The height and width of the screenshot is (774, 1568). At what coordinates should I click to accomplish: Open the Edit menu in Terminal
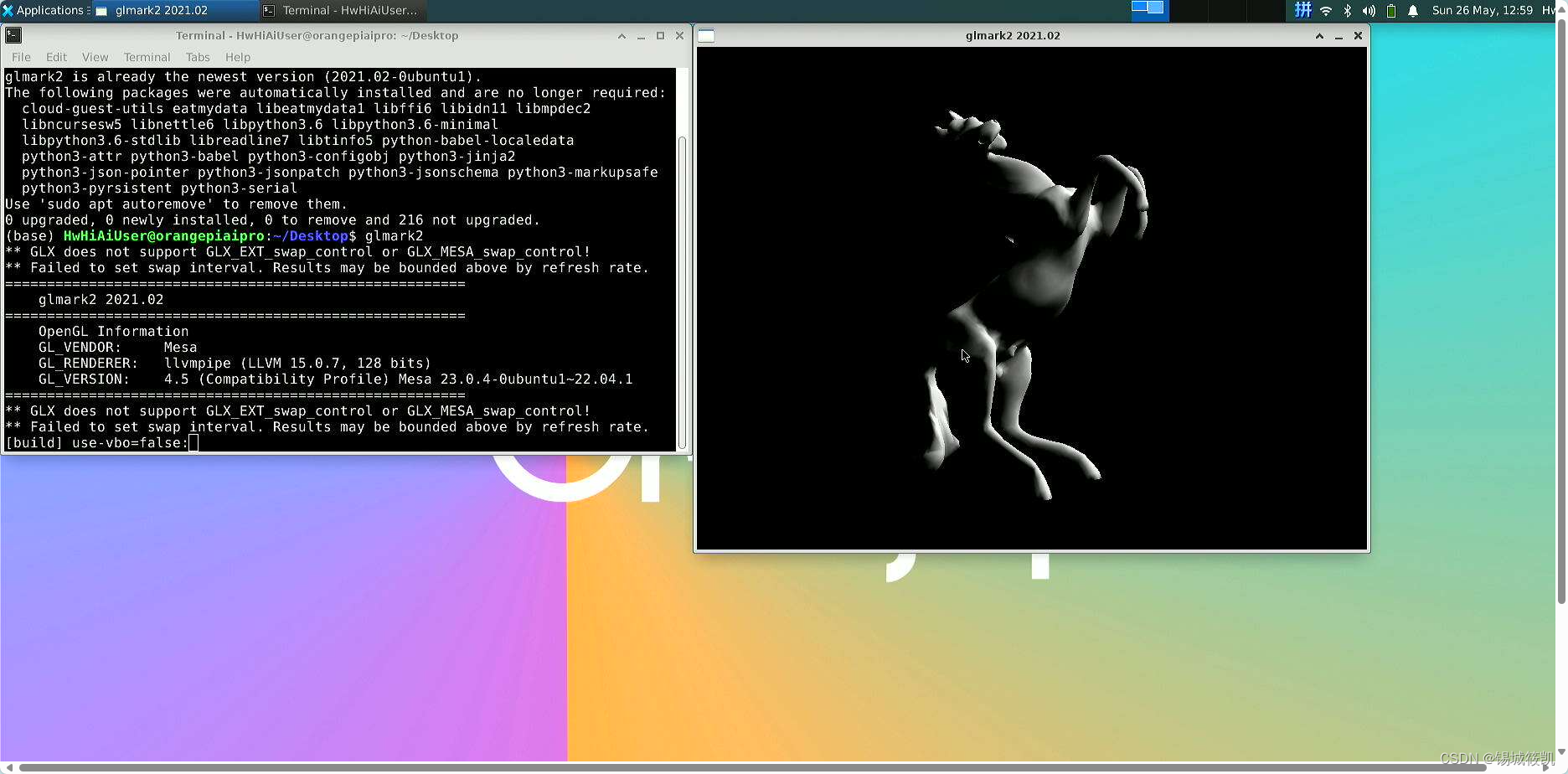56,57
